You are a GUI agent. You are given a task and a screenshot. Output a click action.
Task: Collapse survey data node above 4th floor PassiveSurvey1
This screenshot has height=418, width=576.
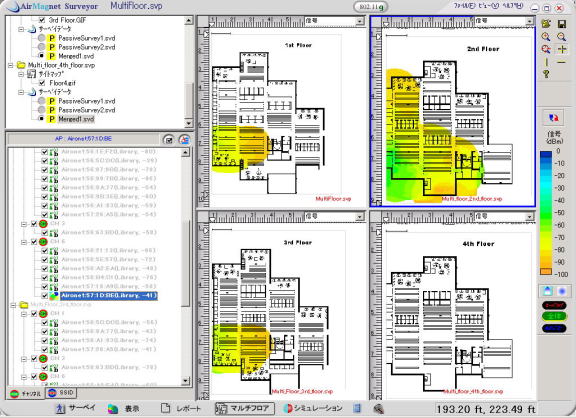pyautogui.click(x=21, y=92)
